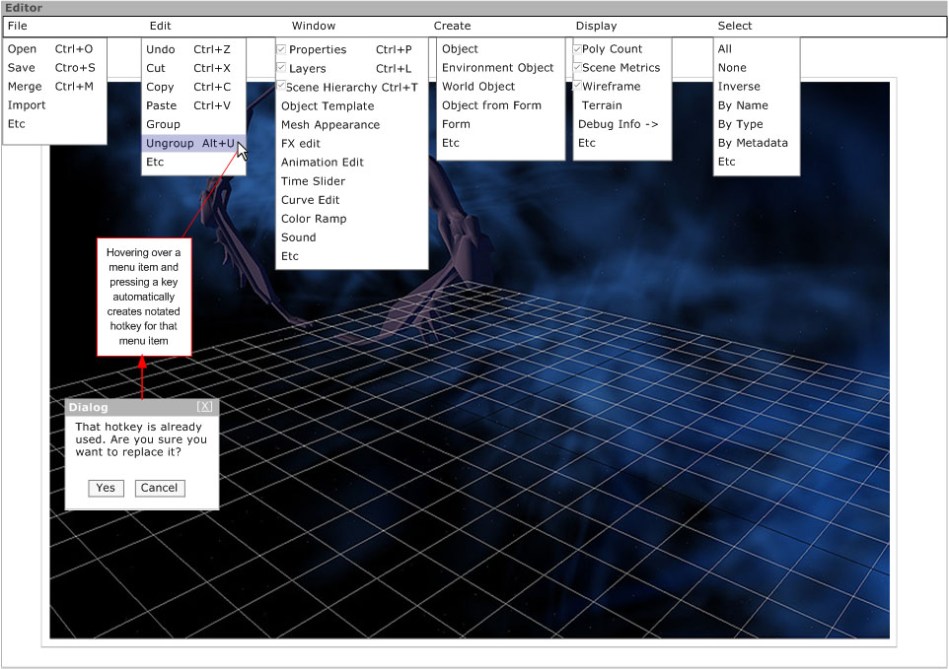This screenshot has height=669, width=949.
Task: Select By Metadata in Select menu
Action: 752,143
